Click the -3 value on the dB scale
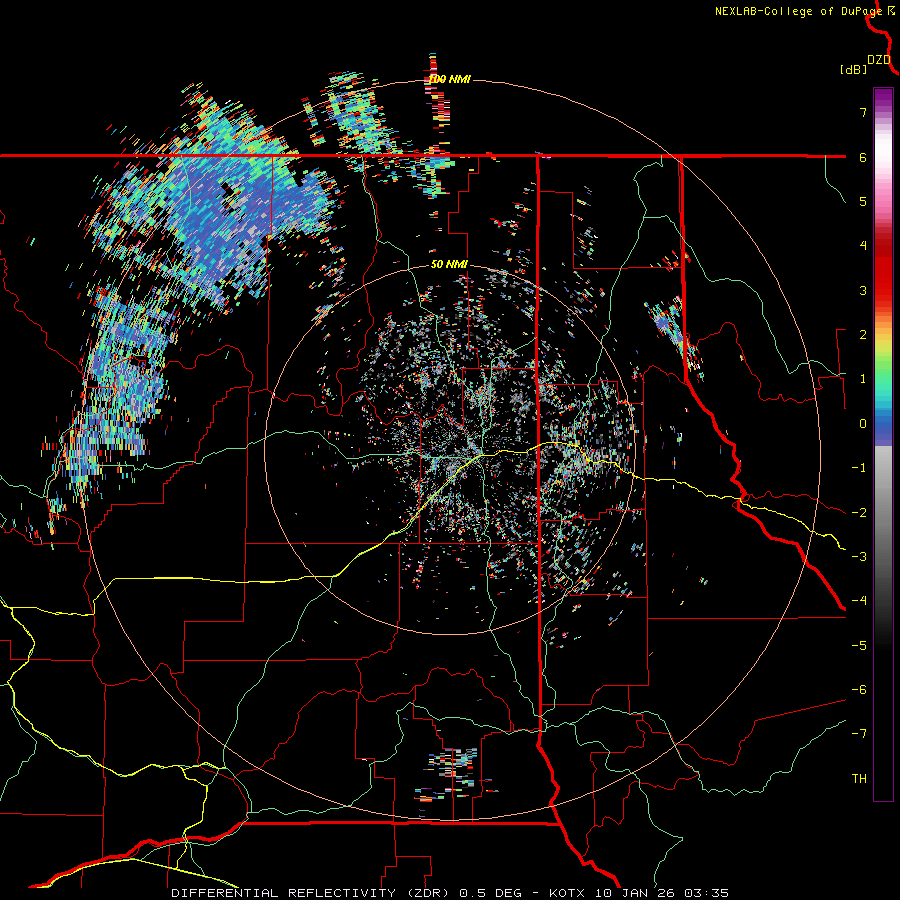900x900 pixels. click(x=859, y=557)
